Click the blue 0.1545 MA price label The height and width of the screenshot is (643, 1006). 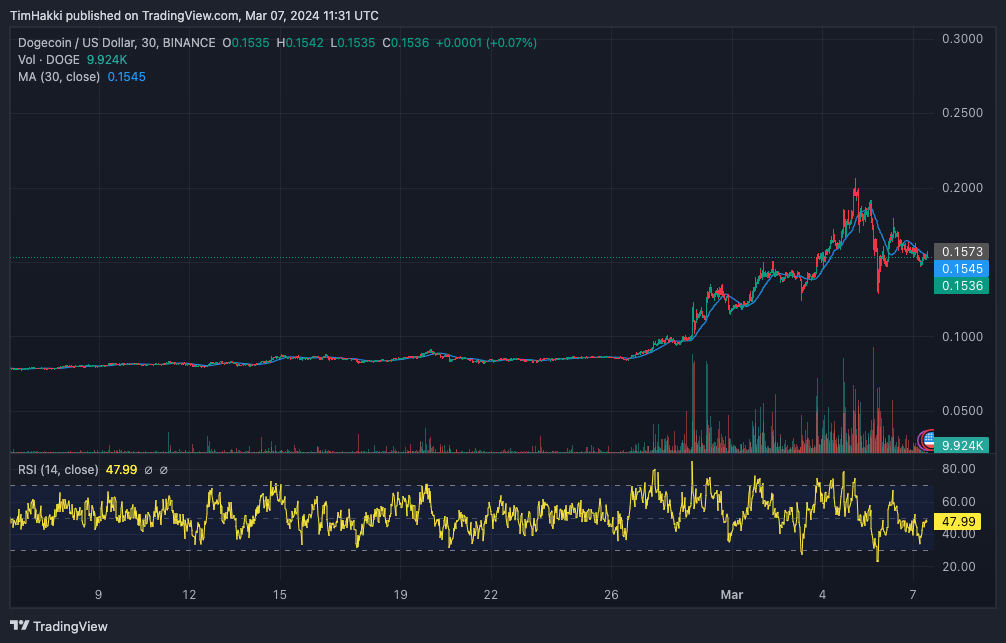(960, 270)
